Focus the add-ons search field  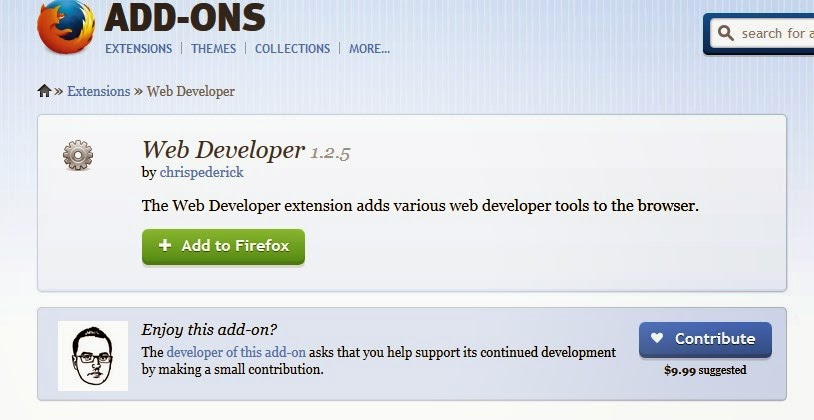[x=775, y=34]
